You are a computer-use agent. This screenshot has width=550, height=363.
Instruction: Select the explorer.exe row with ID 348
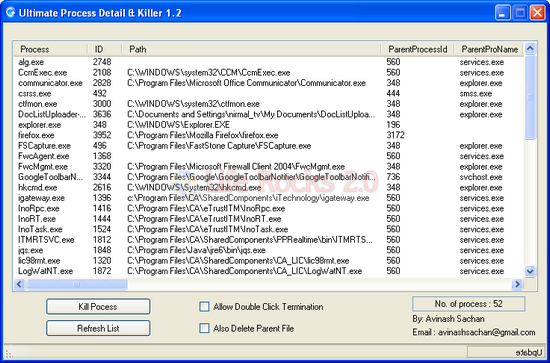[x=269, y=125]
